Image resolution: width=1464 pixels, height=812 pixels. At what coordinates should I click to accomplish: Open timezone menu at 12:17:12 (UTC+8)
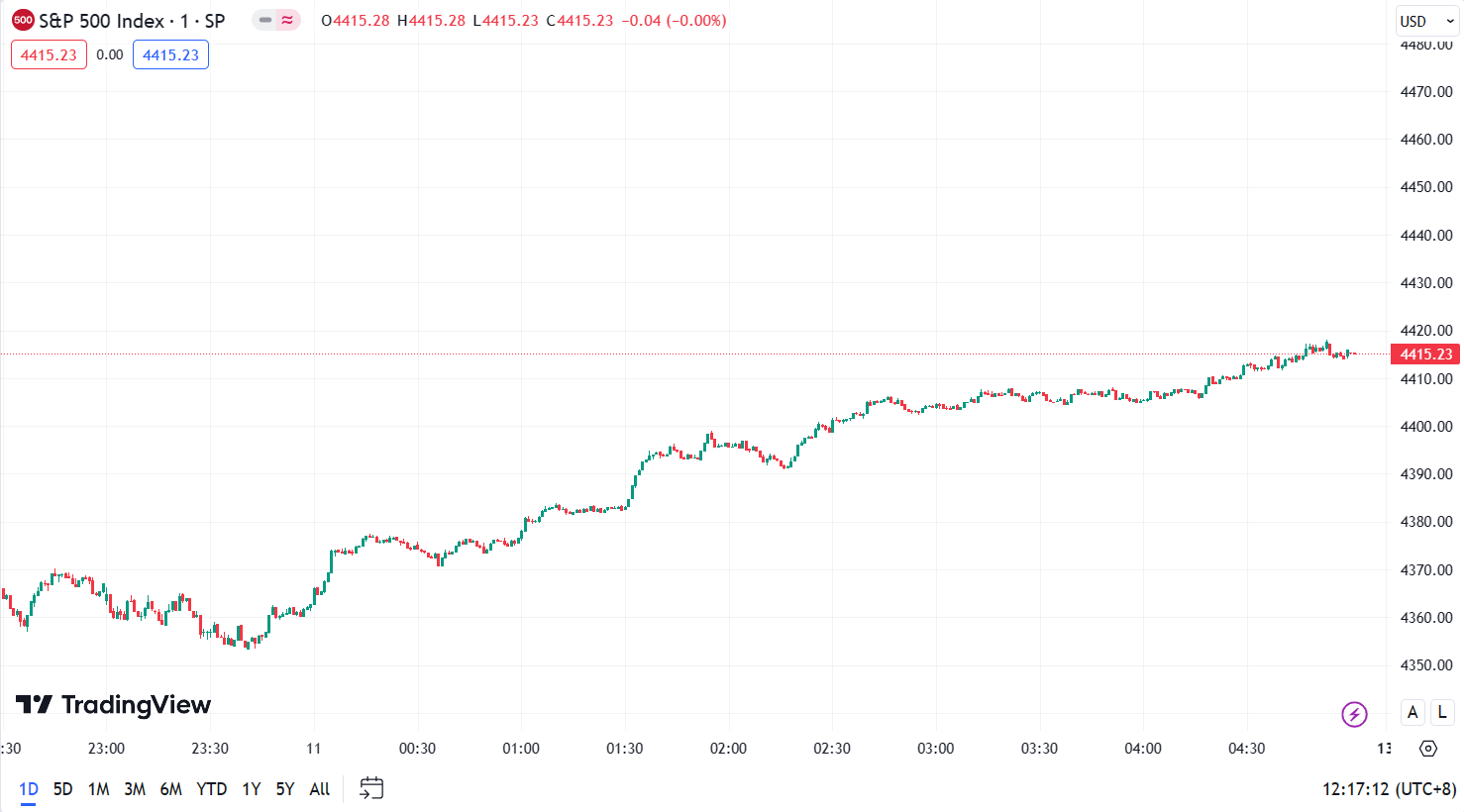pos(1389,789)
